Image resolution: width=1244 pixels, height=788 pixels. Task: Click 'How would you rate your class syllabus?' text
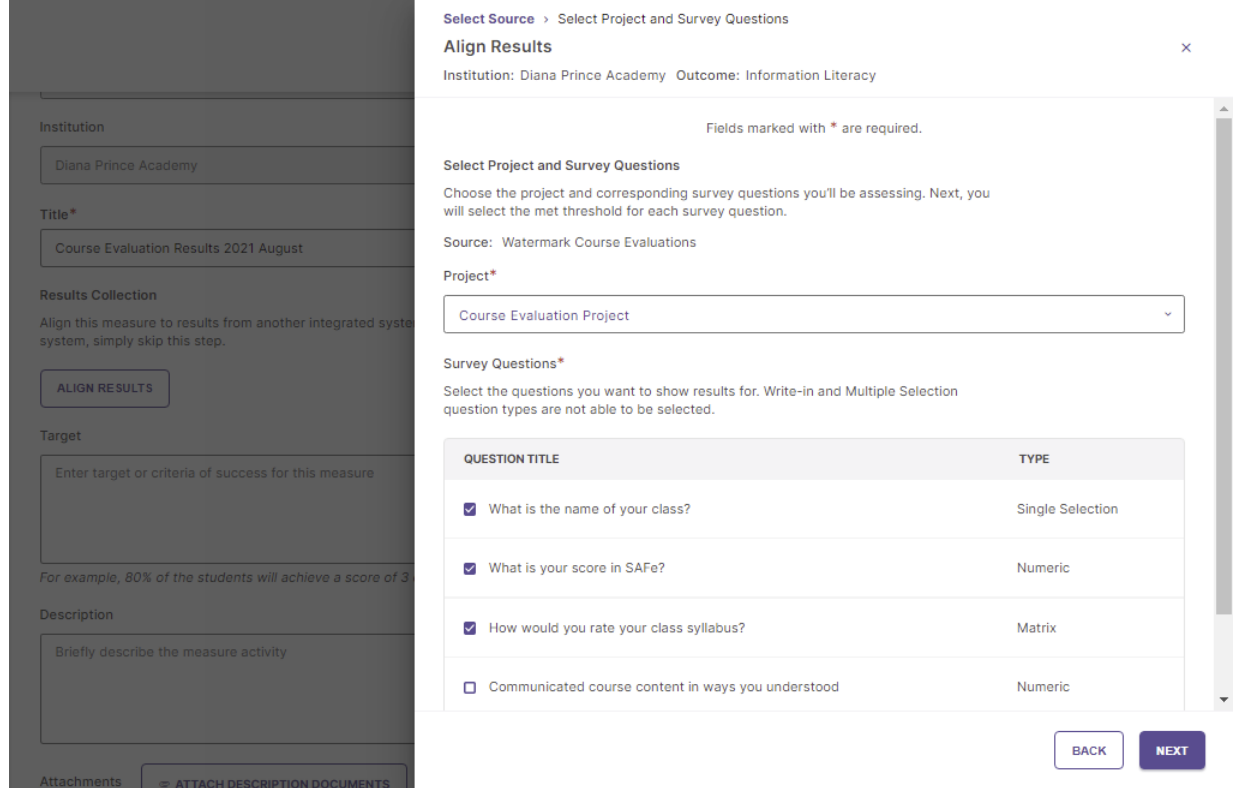coord(617,628)
